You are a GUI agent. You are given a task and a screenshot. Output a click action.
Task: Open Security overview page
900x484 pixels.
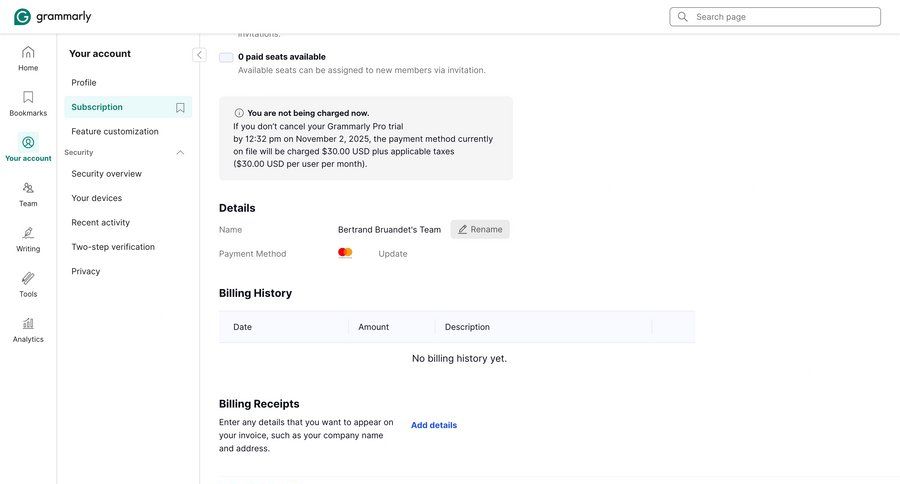(106, 173)
